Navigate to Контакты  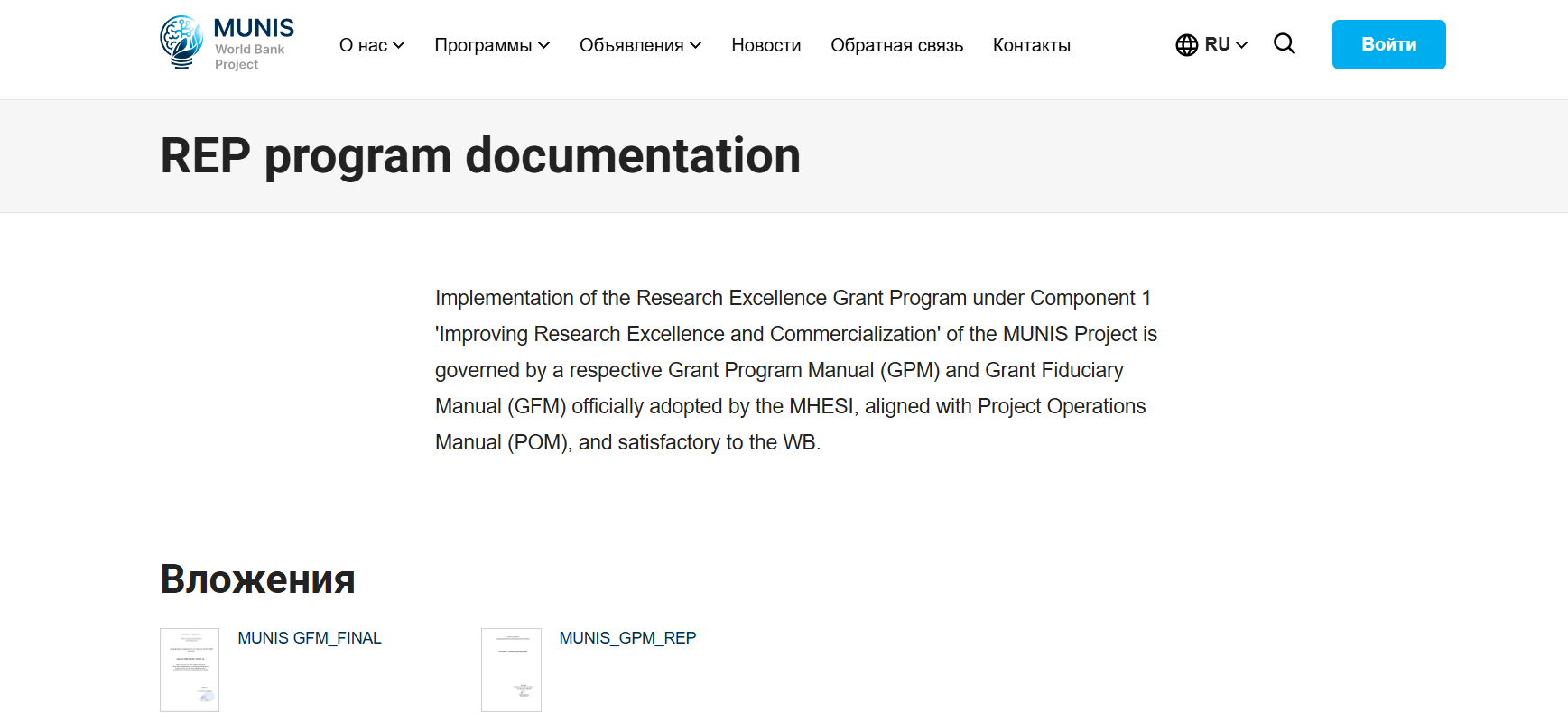click(x=1031, y=45)
